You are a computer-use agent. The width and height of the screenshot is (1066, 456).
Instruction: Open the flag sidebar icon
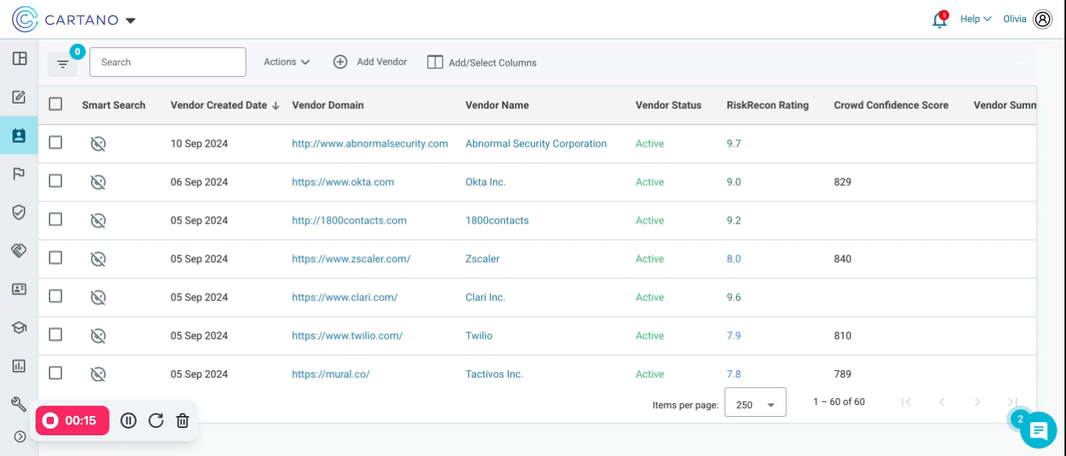pos(19,174)
